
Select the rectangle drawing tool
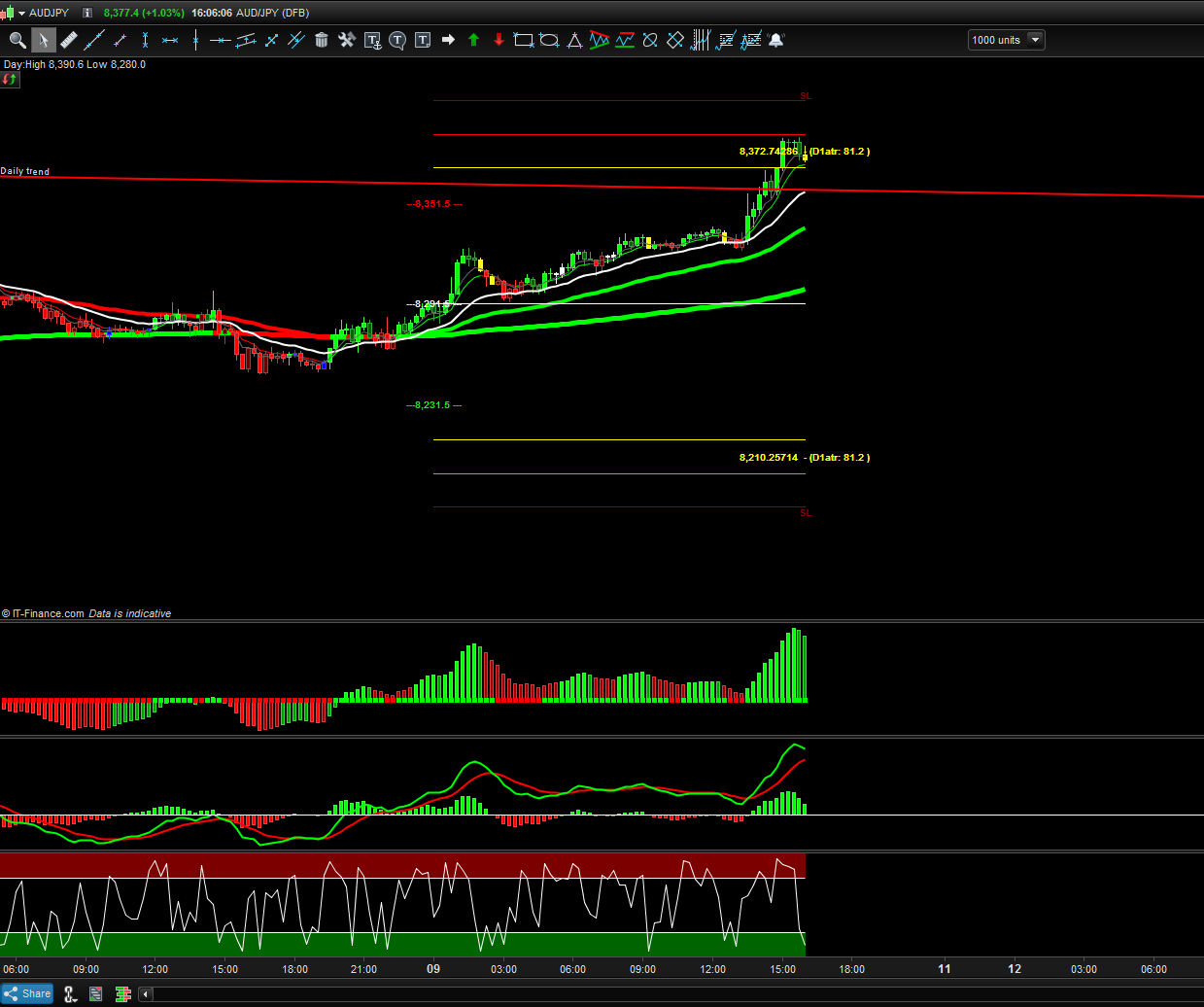tap(524, 40)
